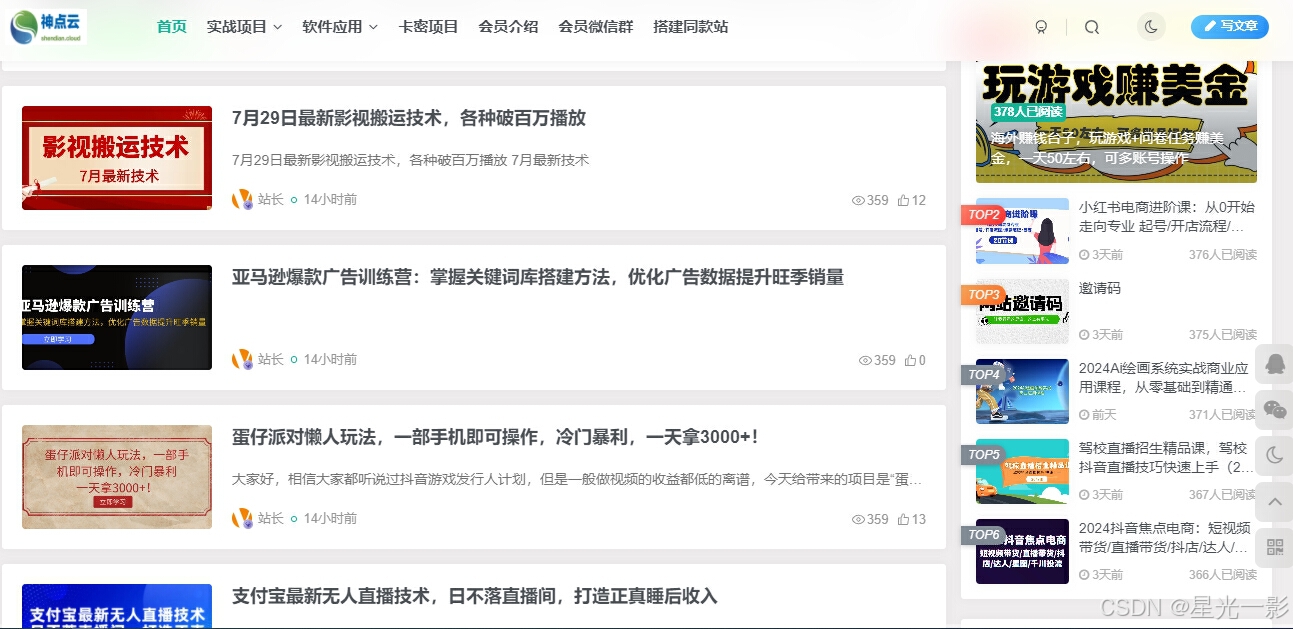Screen dimensions: 1293x629
Task: Open article 支付宝最新无人直播技术 title
Action: (x=475, y=596)
